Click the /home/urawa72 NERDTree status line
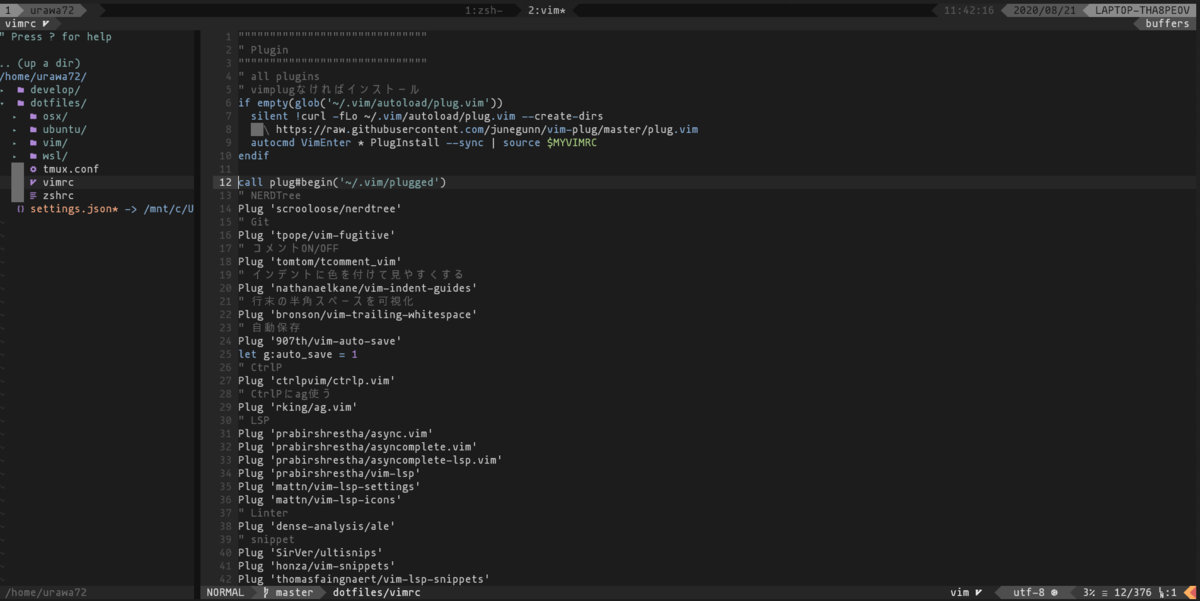Image resolution: width=1200 pixels, height=601 pixels. (x=44, y=593)
